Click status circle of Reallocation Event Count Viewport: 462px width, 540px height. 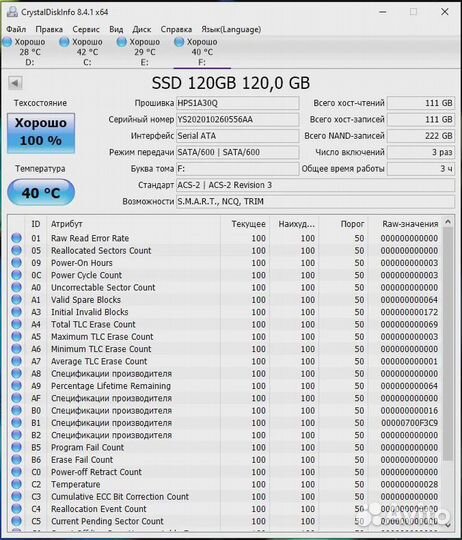click(x=16, y=509)
